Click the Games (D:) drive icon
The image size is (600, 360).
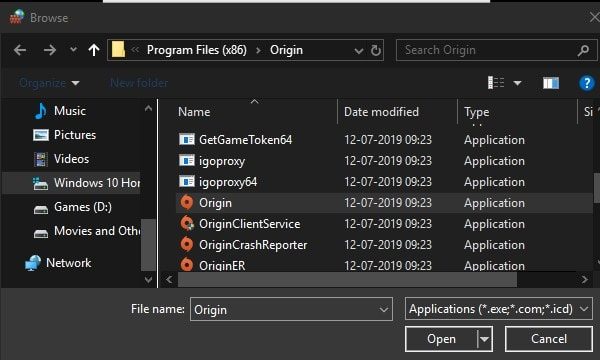pyautogui.click(x=41, y=209)
